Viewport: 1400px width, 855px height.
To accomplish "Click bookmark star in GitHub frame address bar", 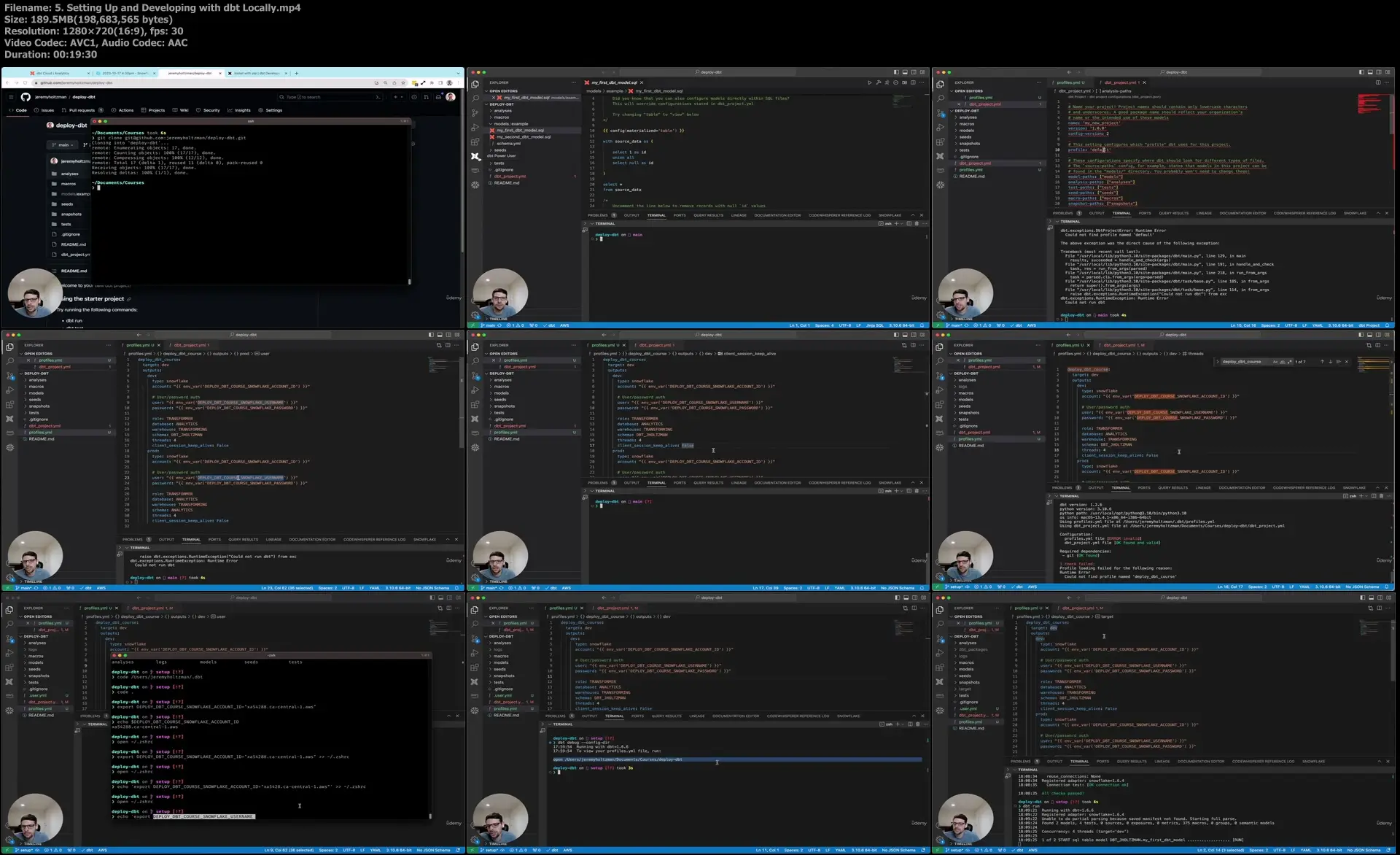I will coord(403,82).
